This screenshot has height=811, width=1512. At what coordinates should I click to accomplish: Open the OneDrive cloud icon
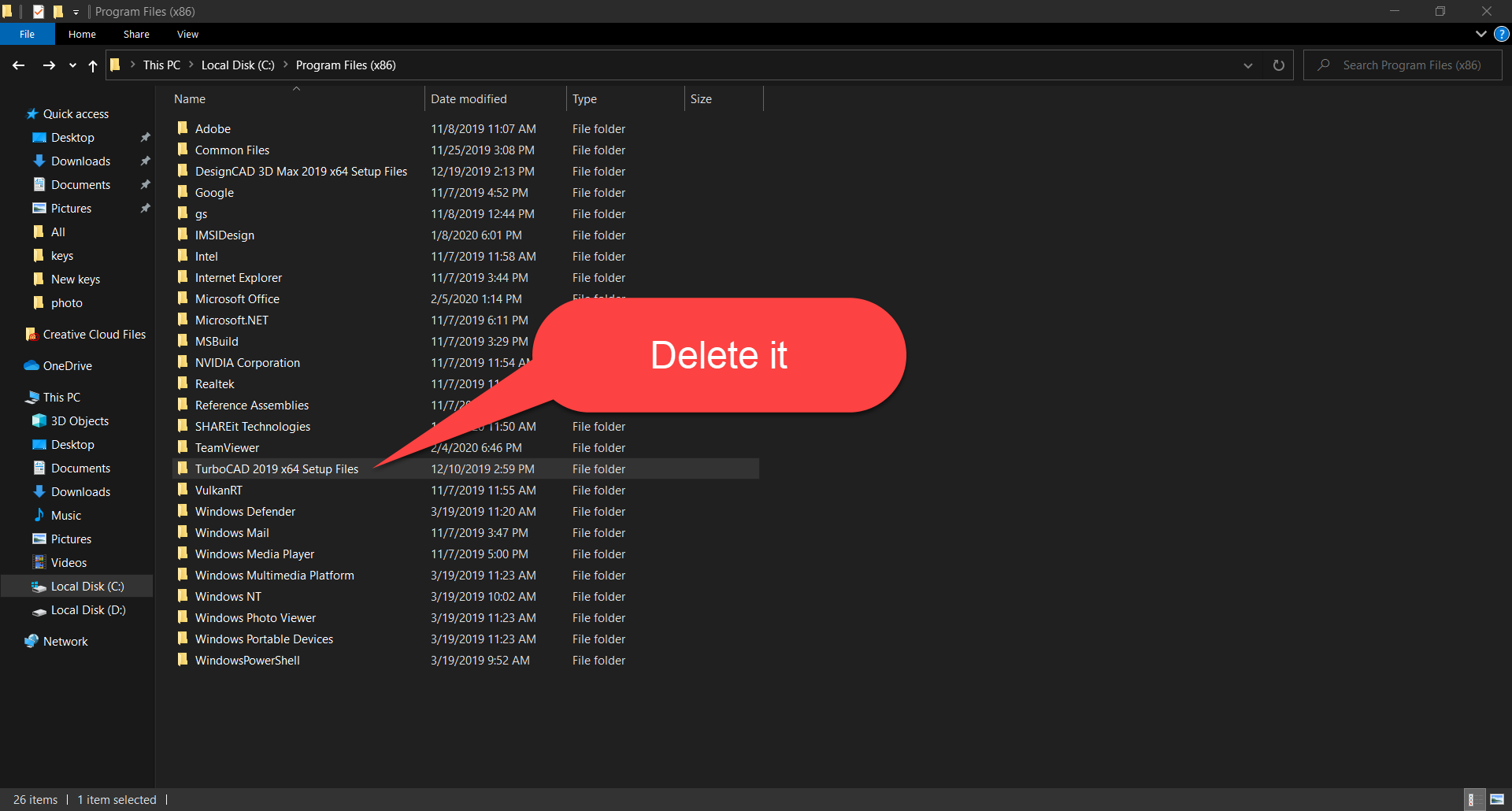[31, 366]
